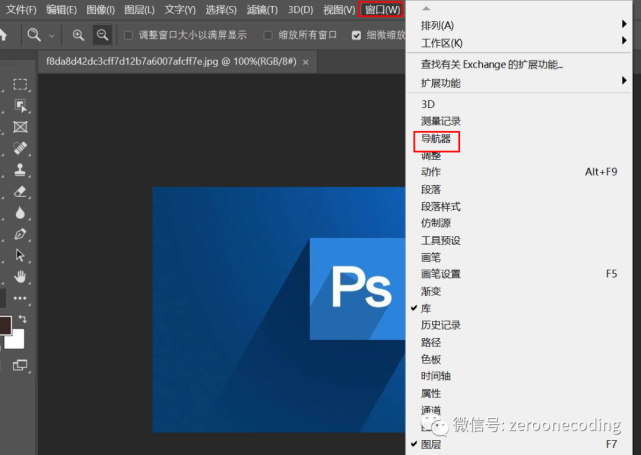
Task: Choose 时间轴 menu item
Action: tap(519, 376)
